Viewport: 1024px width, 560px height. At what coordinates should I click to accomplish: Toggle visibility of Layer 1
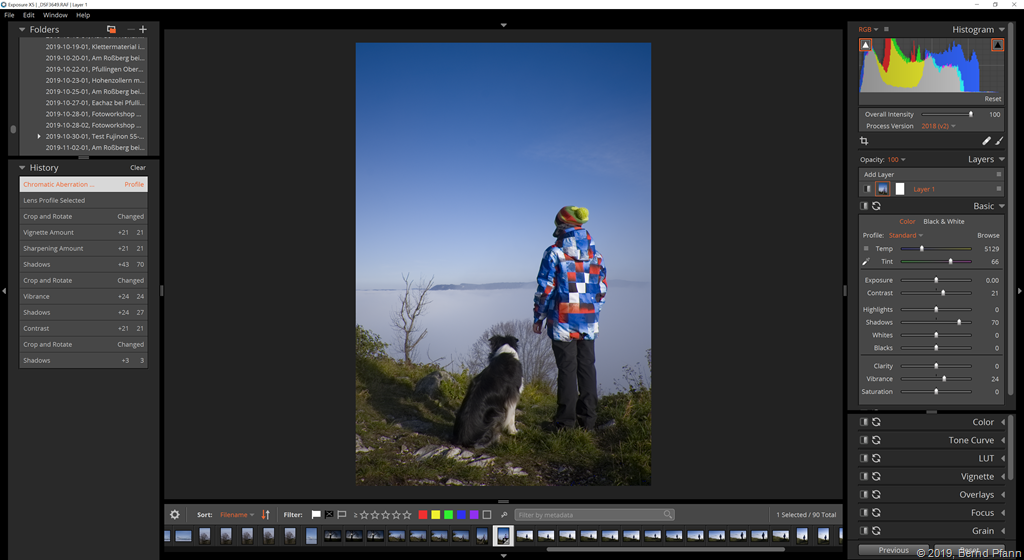[x=867, y=189]
